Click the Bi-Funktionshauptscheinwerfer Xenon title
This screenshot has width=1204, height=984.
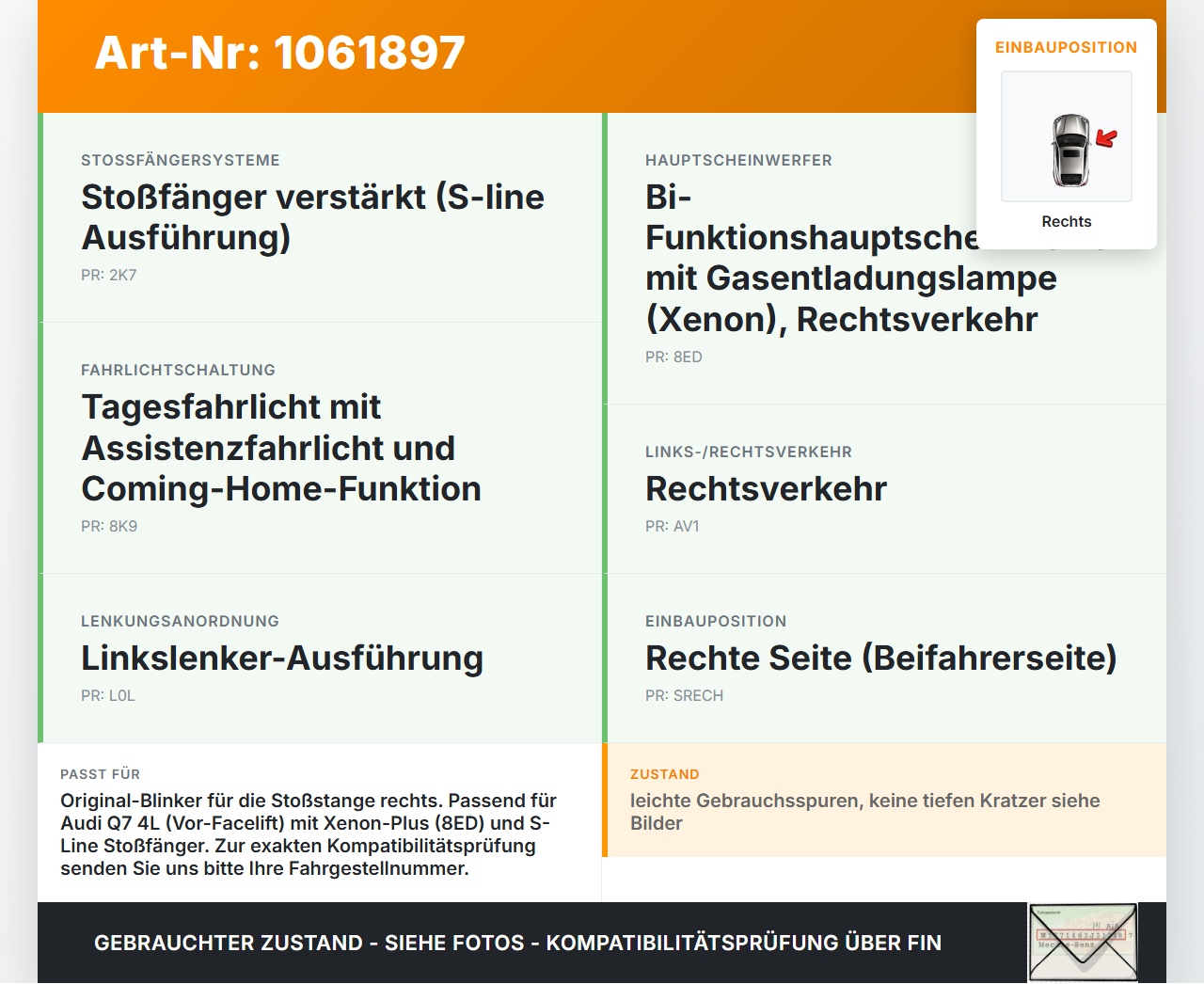(851, 258)
